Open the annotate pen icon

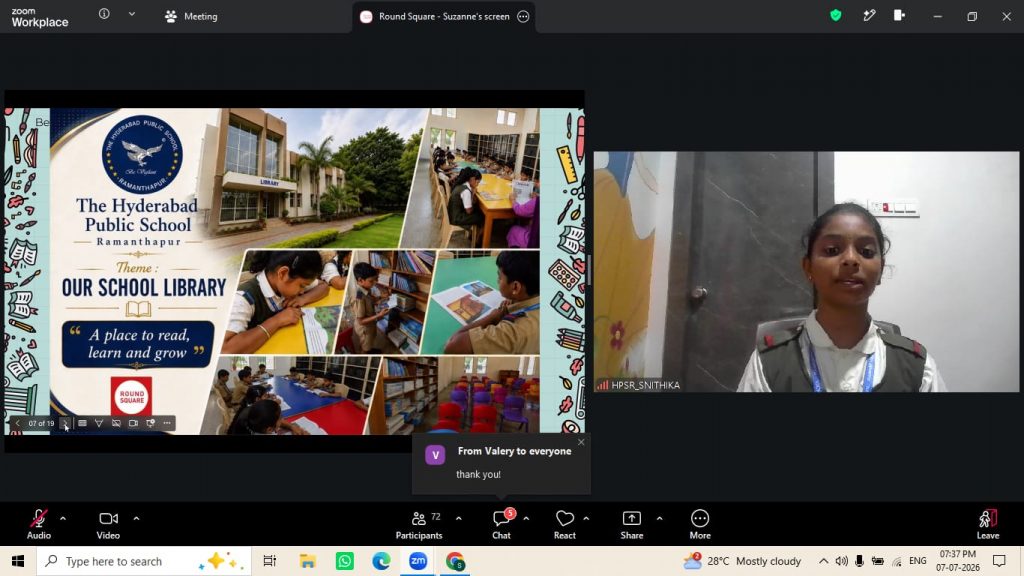coord(869,15)
